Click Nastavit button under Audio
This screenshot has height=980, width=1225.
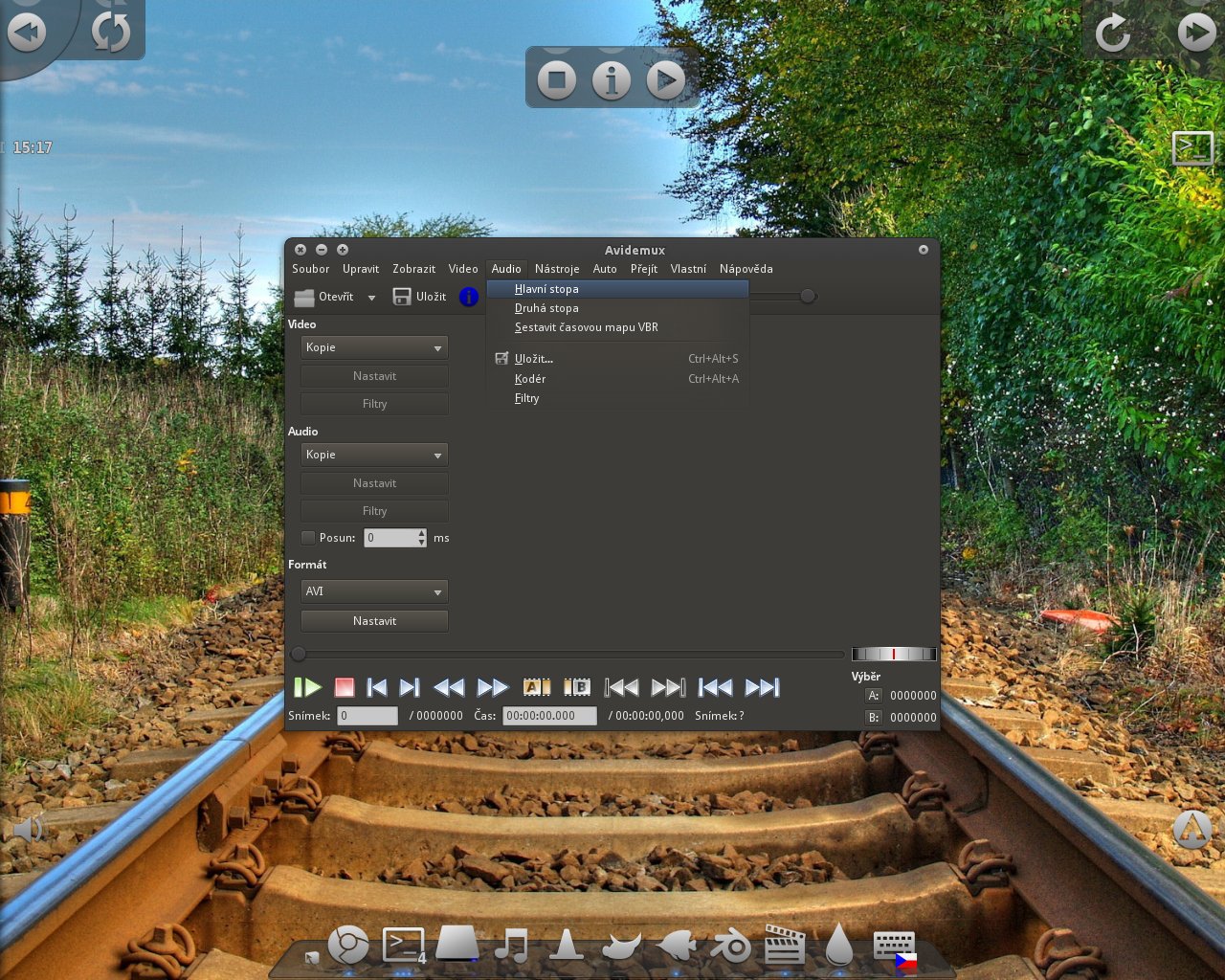pos(374,483)
